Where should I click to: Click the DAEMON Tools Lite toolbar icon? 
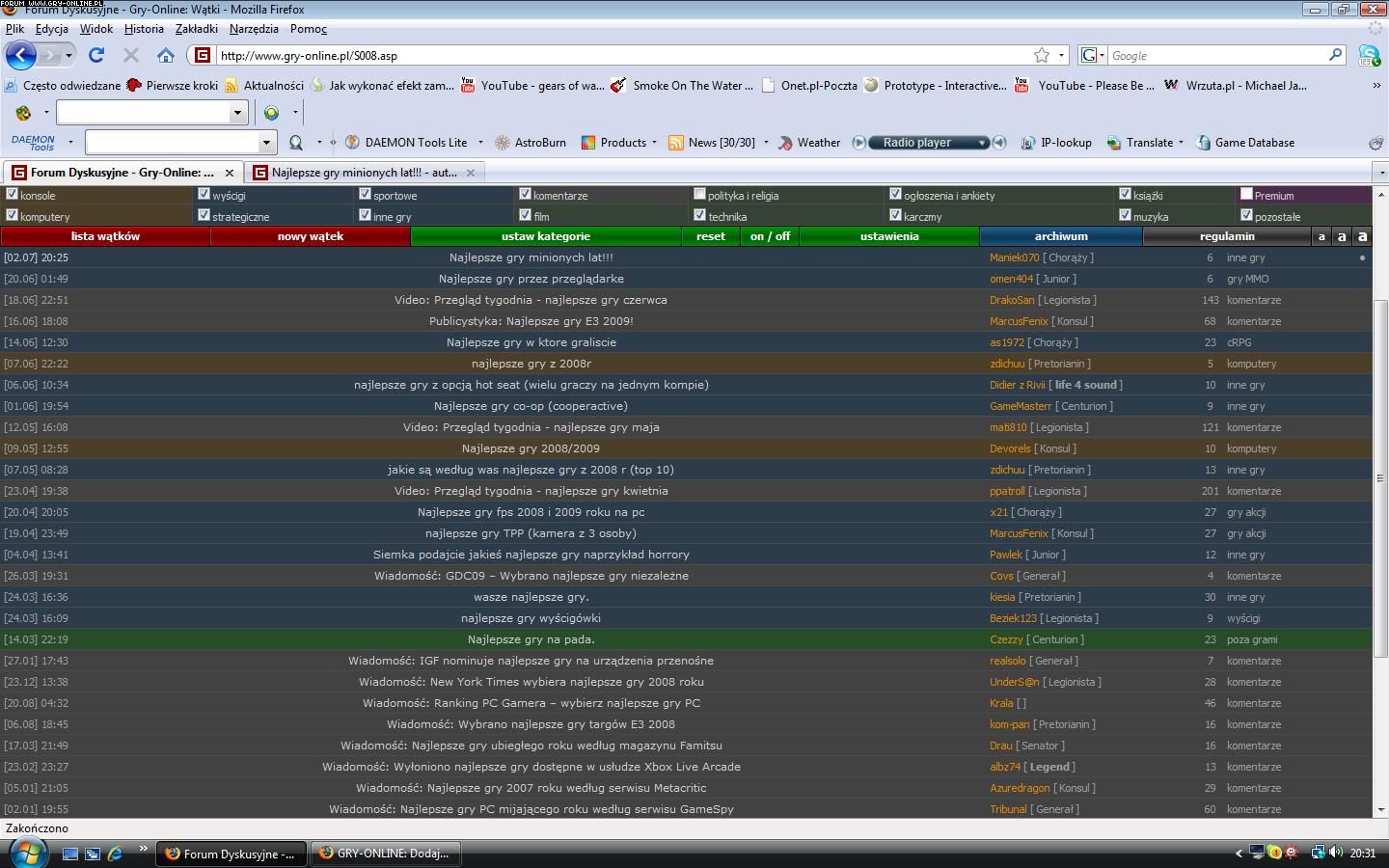coord(352,143)
